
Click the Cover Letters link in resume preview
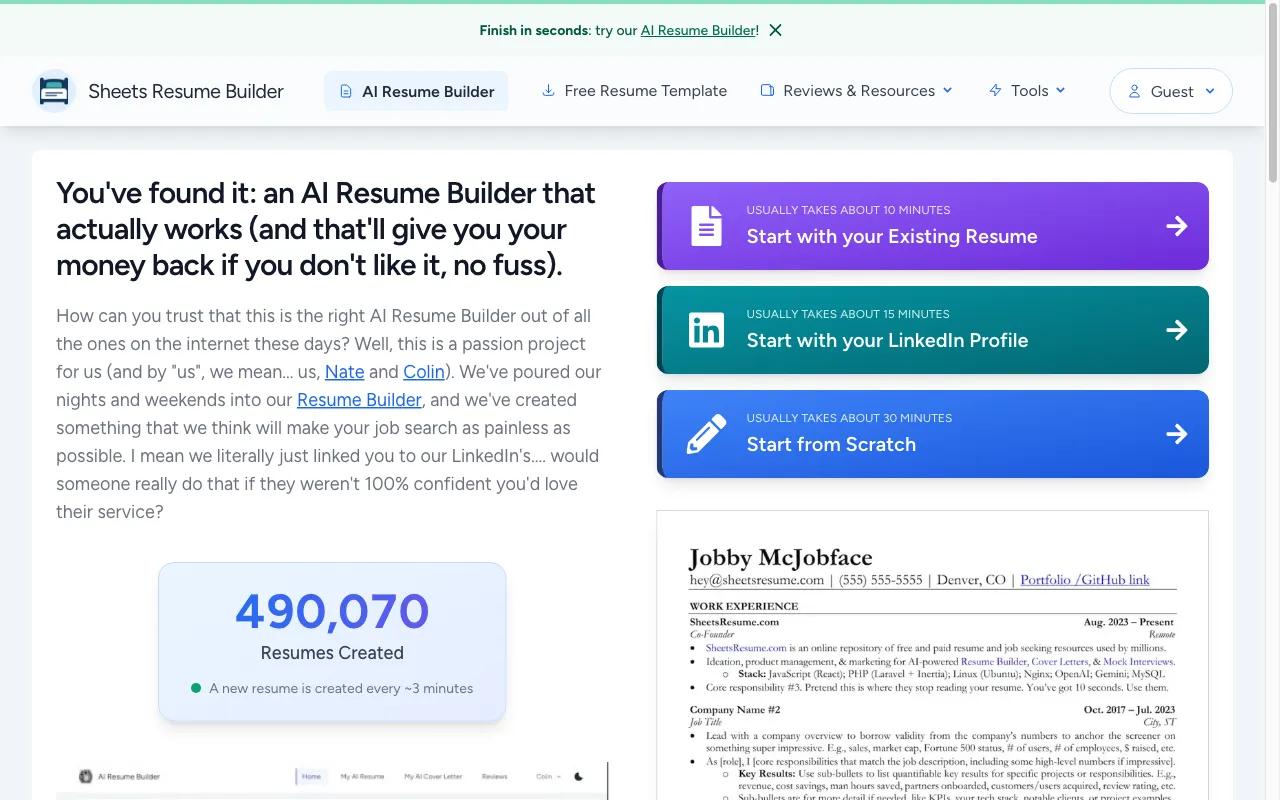(x=1059, y=661)
